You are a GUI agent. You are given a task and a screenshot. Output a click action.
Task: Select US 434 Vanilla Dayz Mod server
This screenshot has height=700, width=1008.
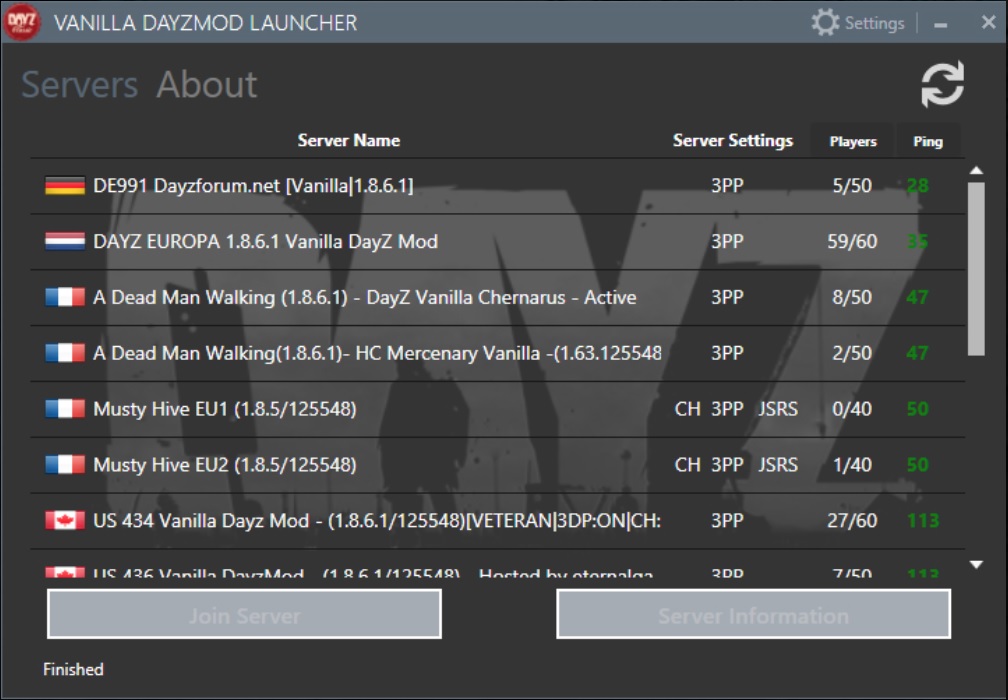(498, 520)
